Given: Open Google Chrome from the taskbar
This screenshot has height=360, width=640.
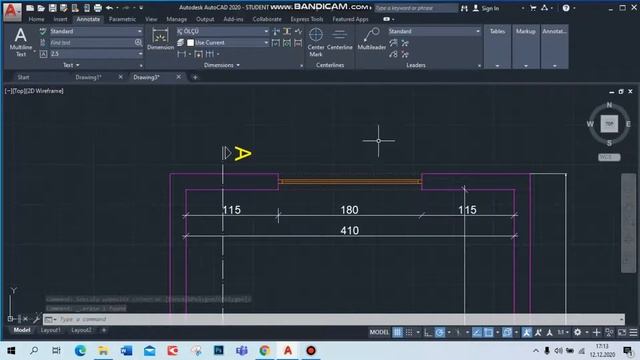Looking at the screenshot, I should [x=264, y=351].
